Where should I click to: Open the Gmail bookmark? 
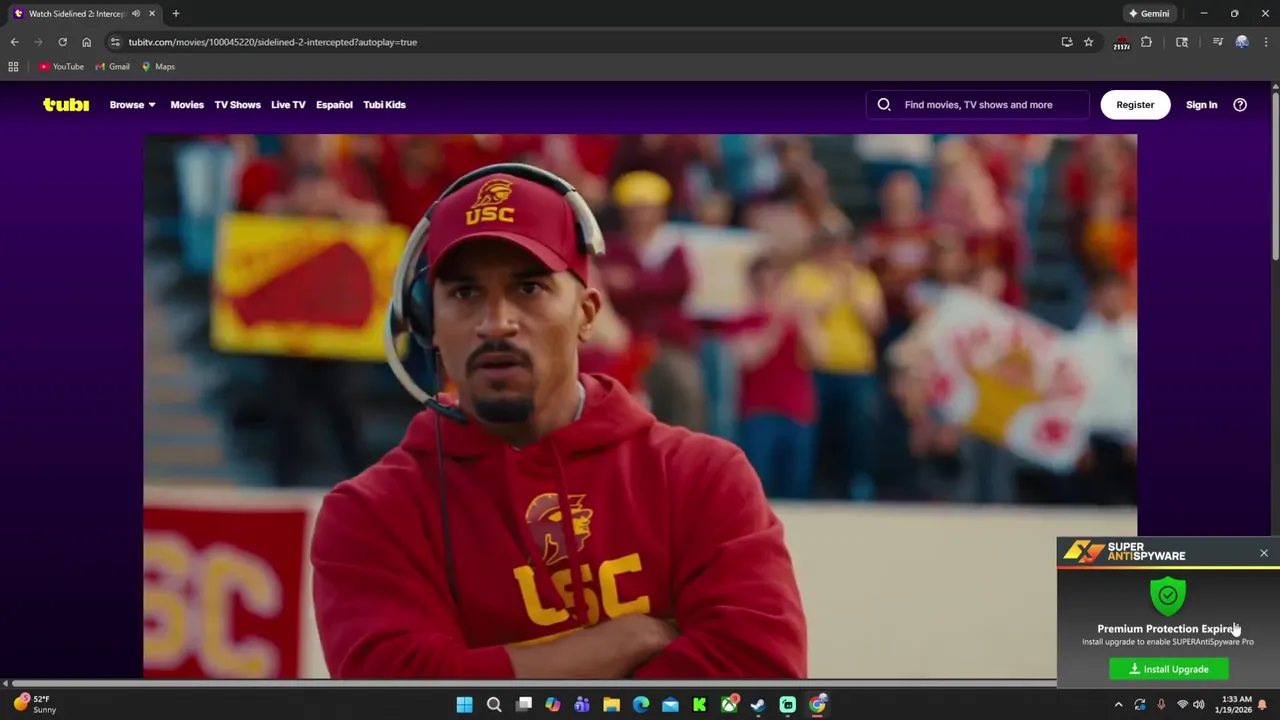(112, 66)
